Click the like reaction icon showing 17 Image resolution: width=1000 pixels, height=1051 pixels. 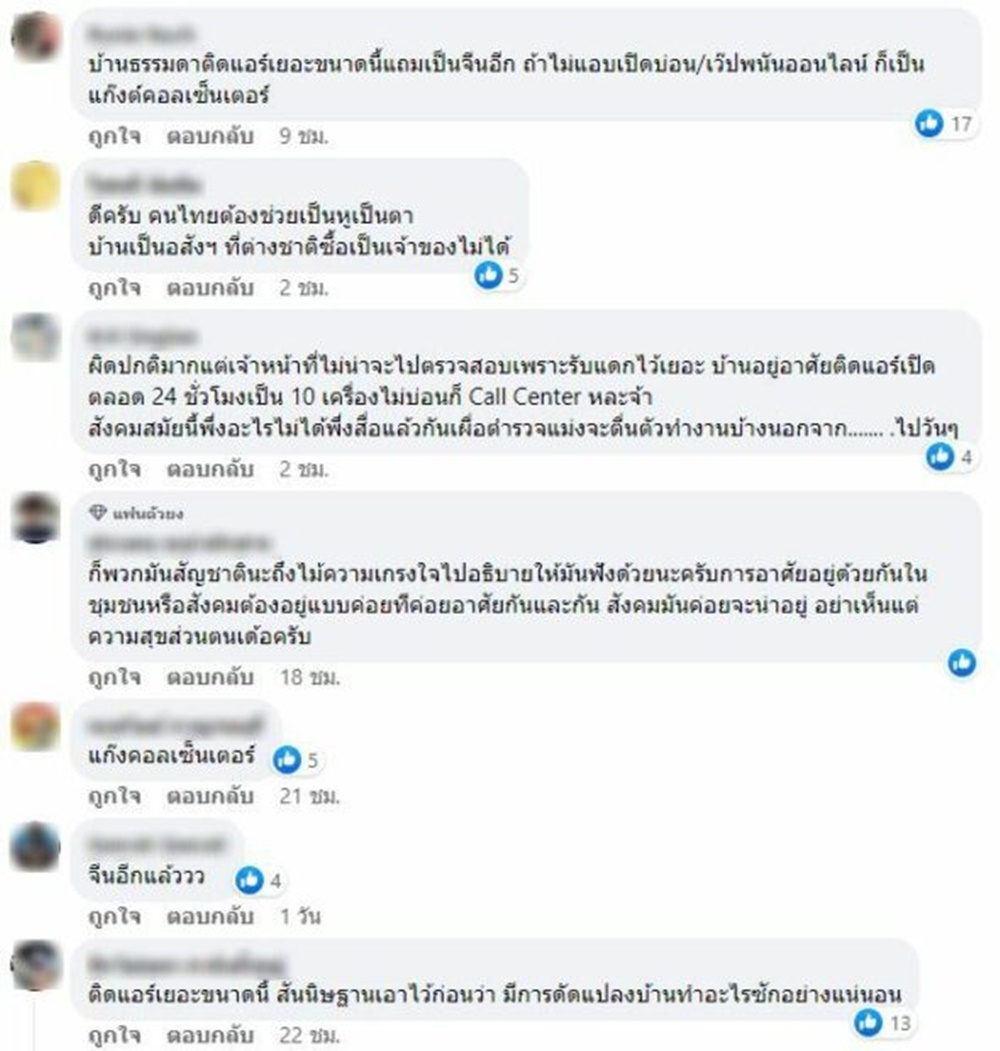pyautogui.click(x=929, y=123)
